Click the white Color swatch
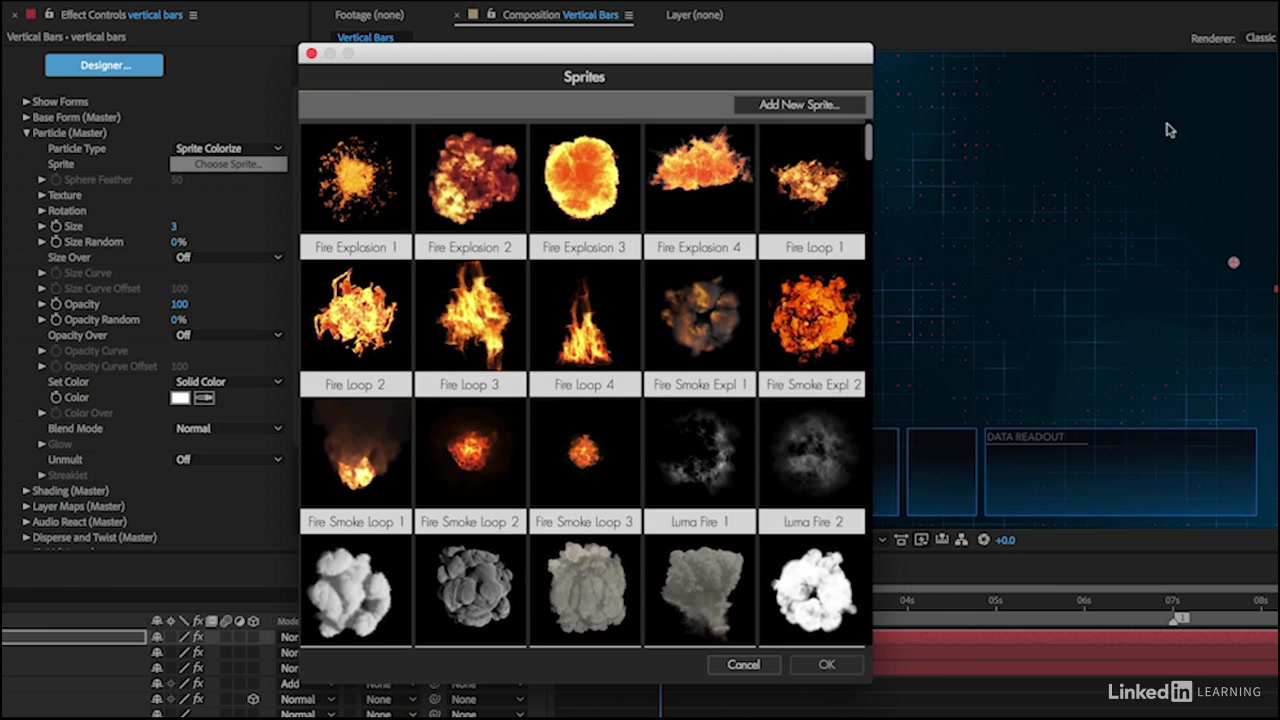 [180, 398]
